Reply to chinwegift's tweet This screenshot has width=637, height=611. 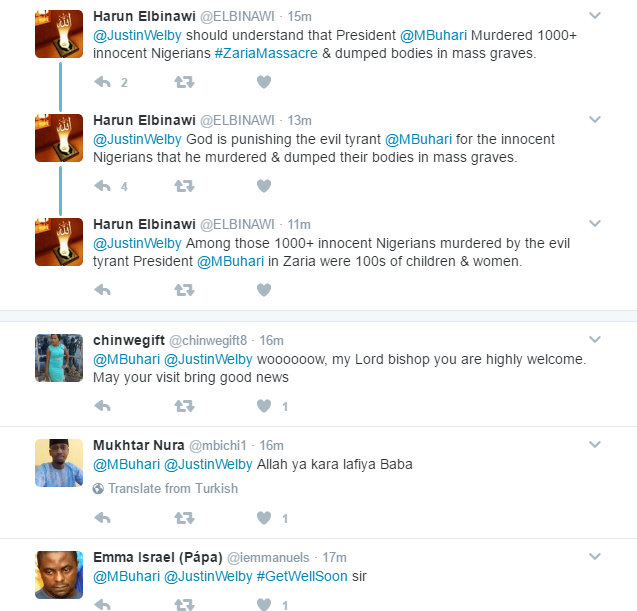coord(102,406)
